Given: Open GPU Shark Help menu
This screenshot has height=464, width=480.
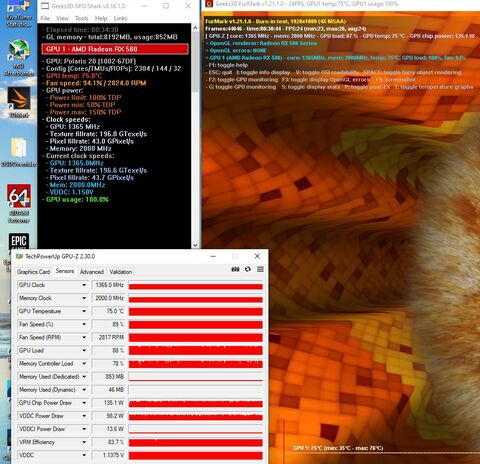Looking at the screenshot, I should tap(101, 18).
